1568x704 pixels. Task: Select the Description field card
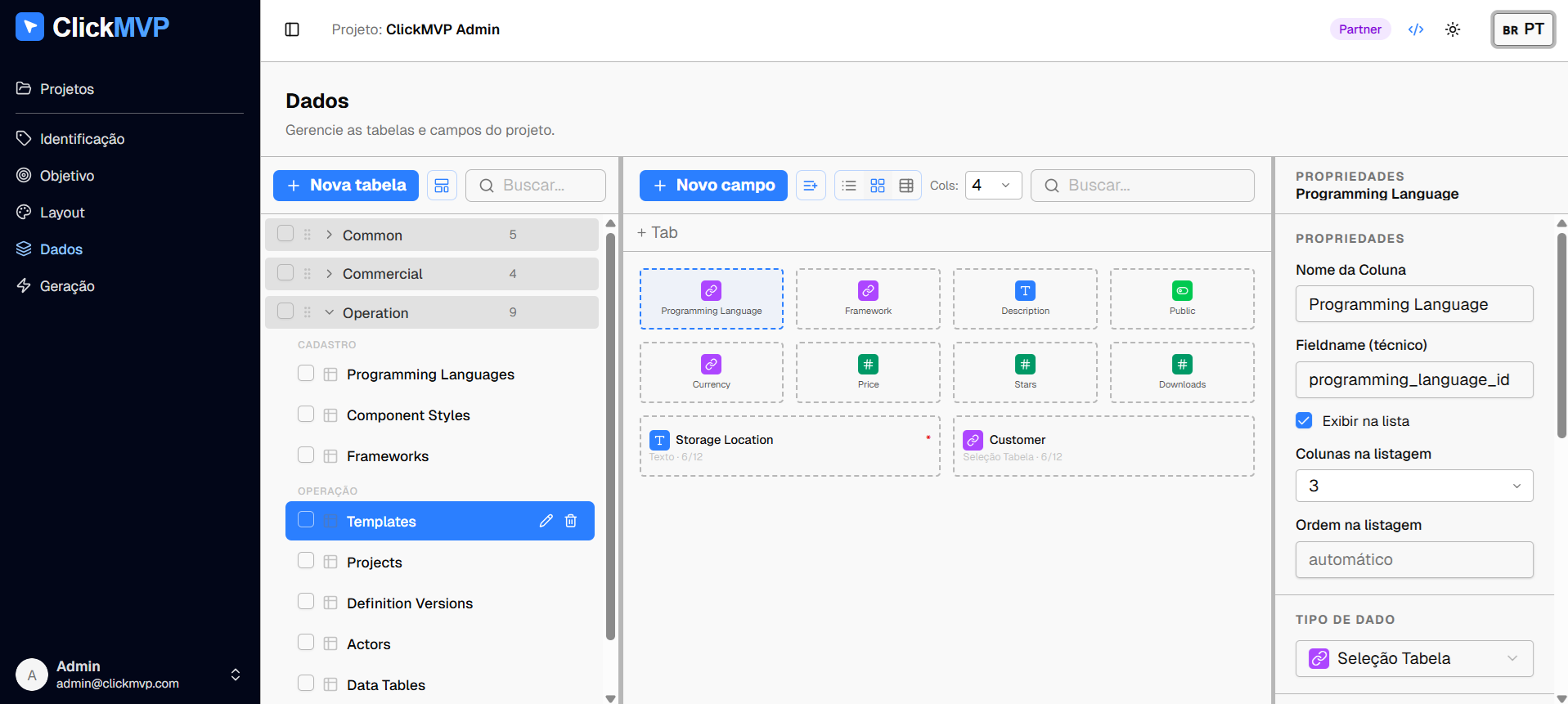(x=1025, y=299)
